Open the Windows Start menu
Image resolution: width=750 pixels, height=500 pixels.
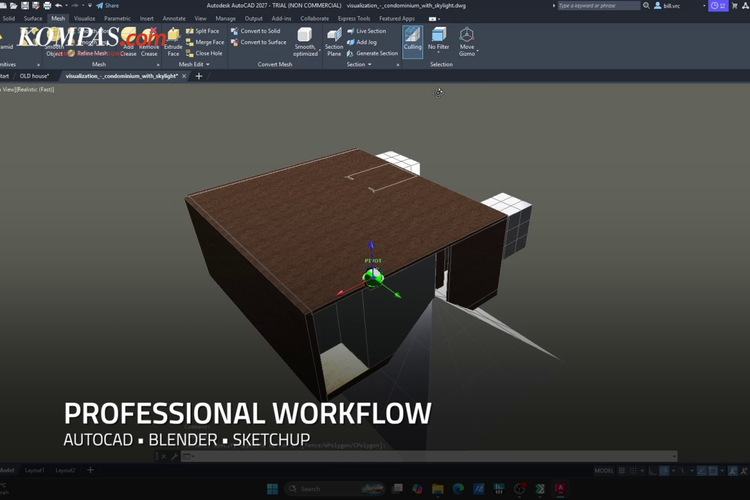(x=273, y=489)
